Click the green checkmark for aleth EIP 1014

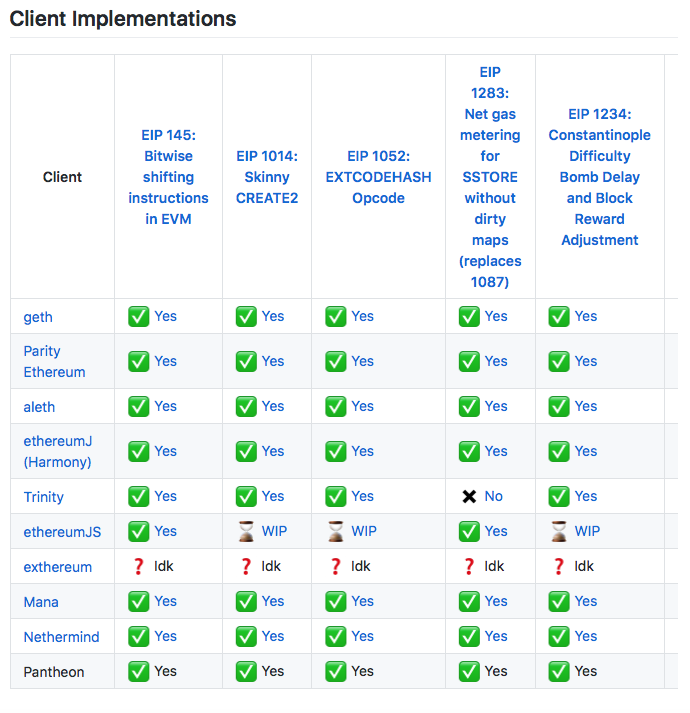click(x=246, y=407)
